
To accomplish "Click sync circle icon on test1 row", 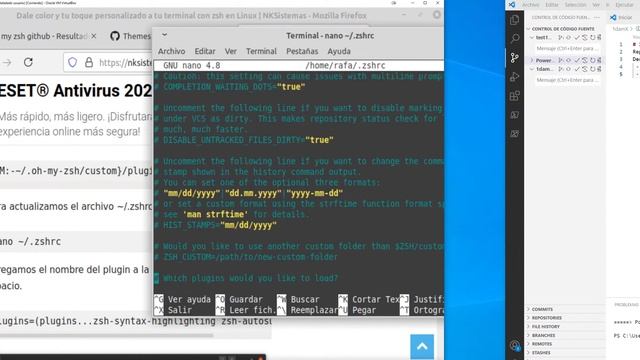I will (569, 38).
